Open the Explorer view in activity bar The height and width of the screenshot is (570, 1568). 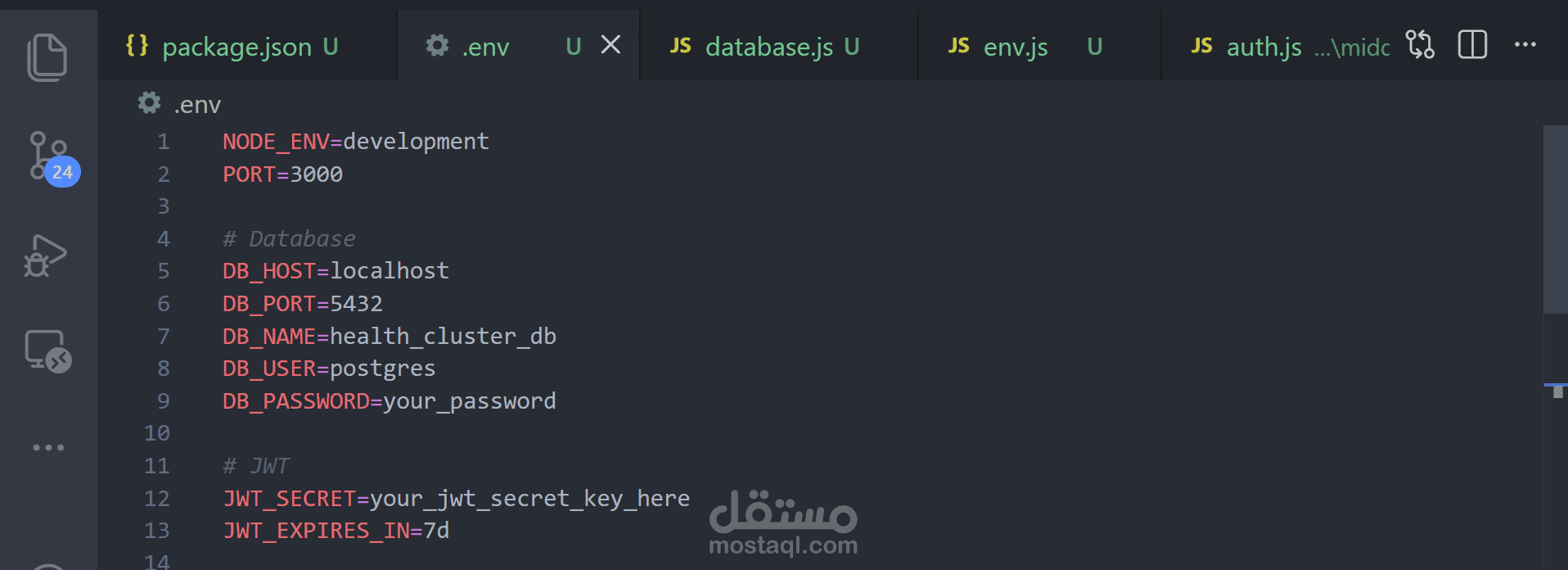(x=47, y=57)
